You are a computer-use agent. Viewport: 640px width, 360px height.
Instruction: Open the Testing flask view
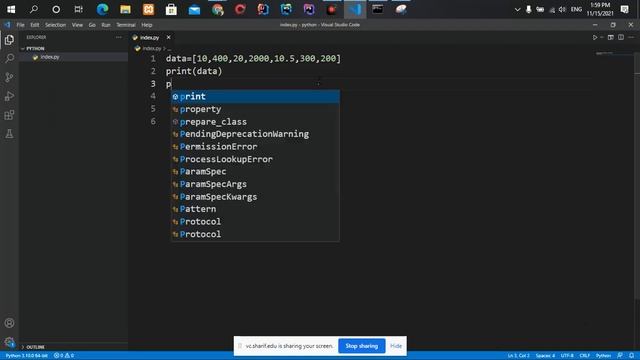pos(9,134)
